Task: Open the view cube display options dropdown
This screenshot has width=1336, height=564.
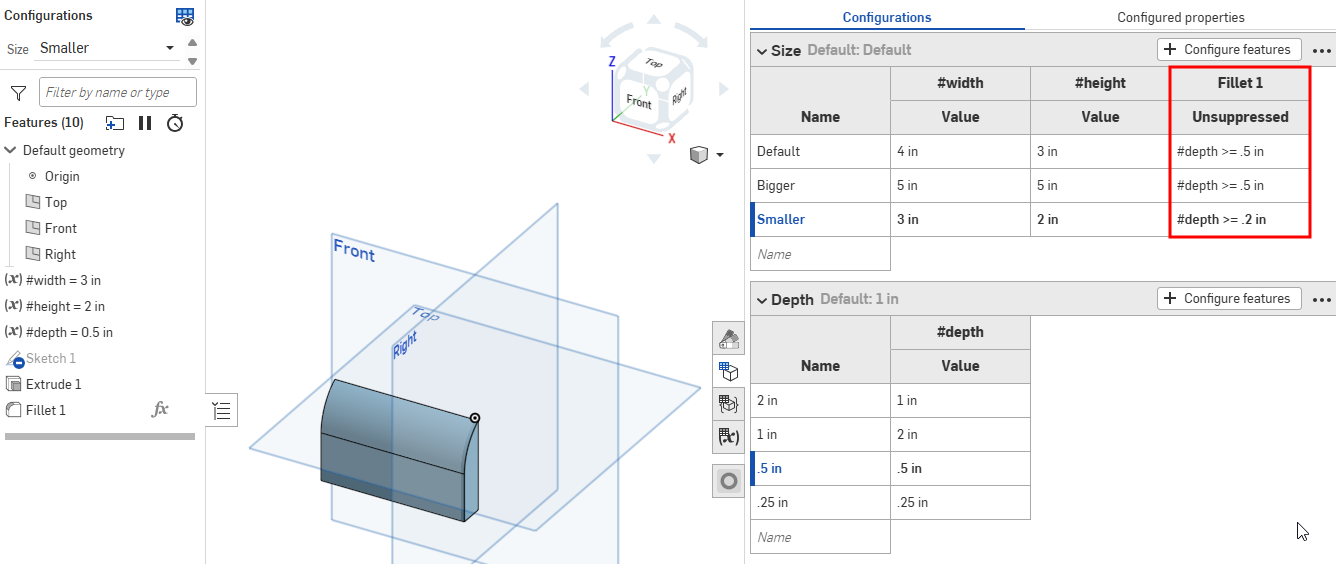Action: coord(719,155)
